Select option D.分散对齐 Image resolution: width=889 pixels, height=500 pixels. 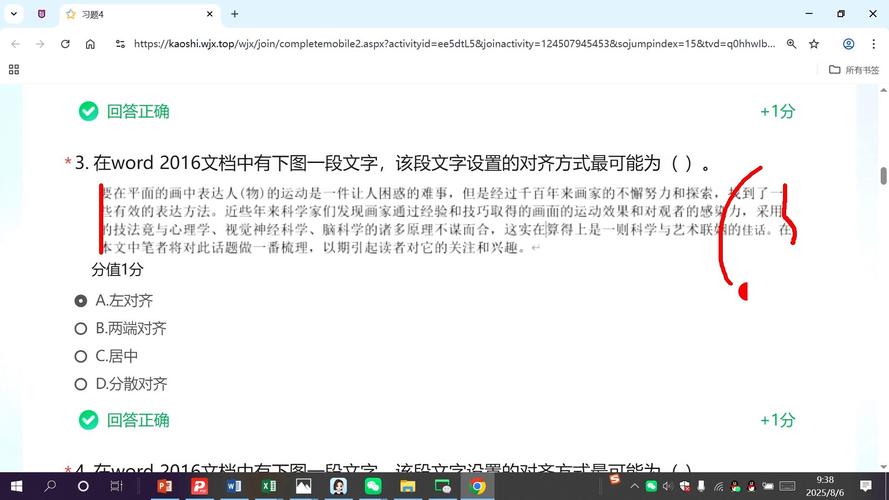point(121,384)
